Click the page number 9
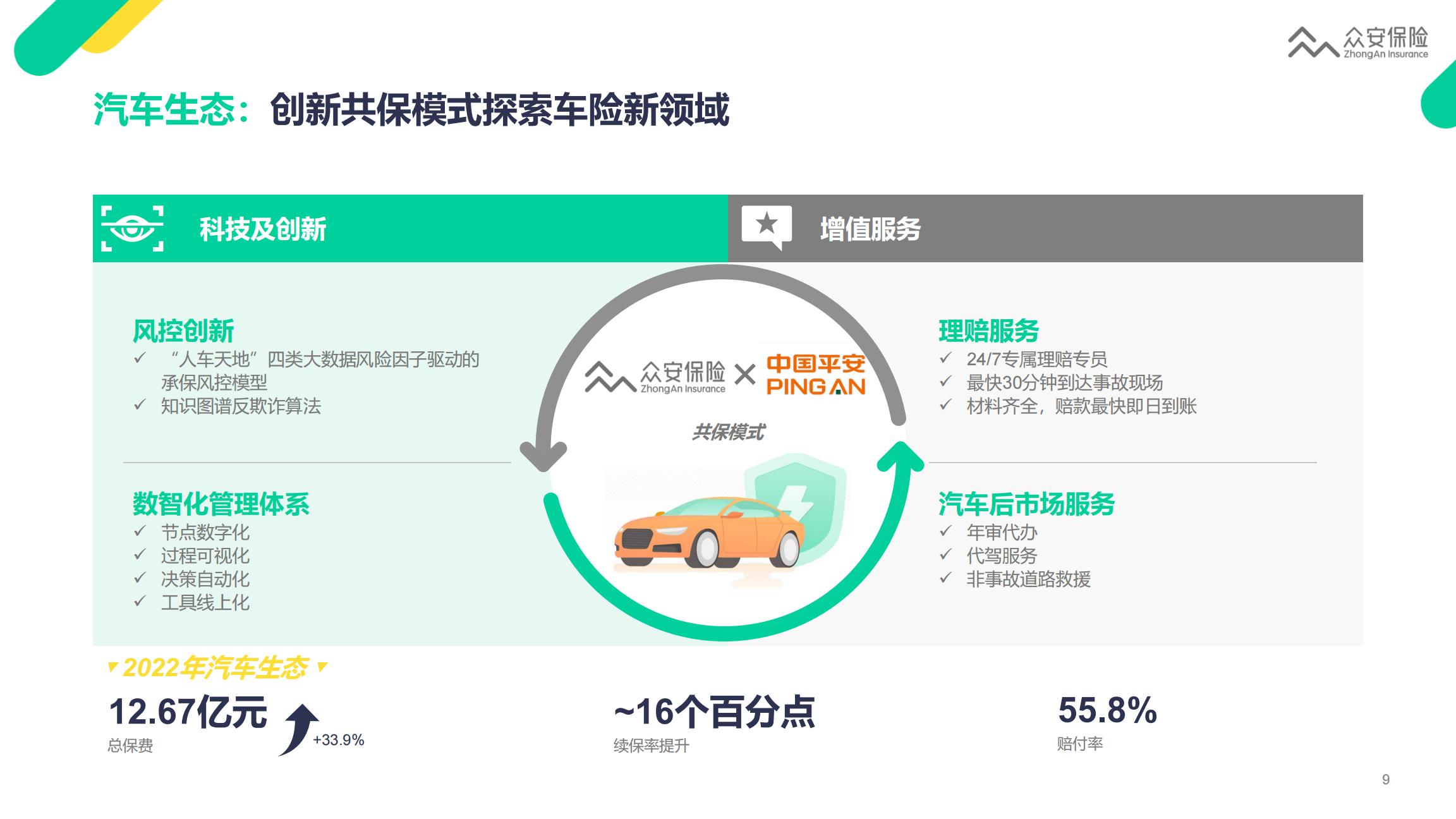Image resolution: width=1456 pixels, height=819 pixels. (1386, 779)
